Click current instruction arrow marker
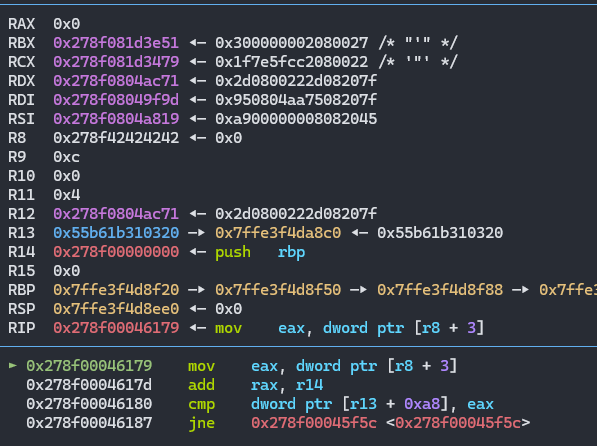 point(13,366)
